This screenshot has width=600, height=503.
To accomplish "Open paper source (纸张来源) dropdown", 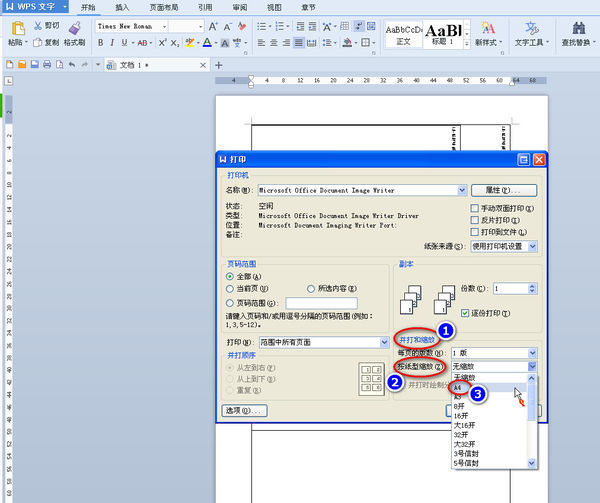I will (533, 246).
